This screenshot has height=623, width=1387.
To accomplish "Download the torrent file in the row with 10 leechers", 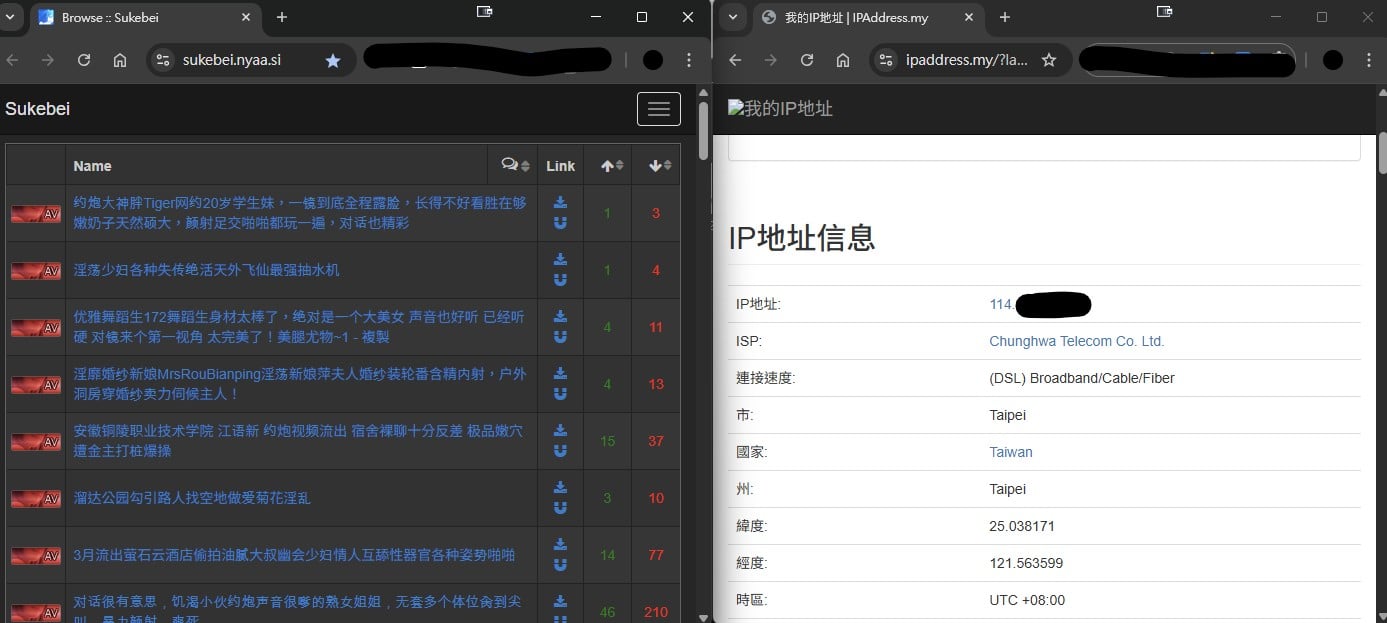I will (x=560, y=487).
